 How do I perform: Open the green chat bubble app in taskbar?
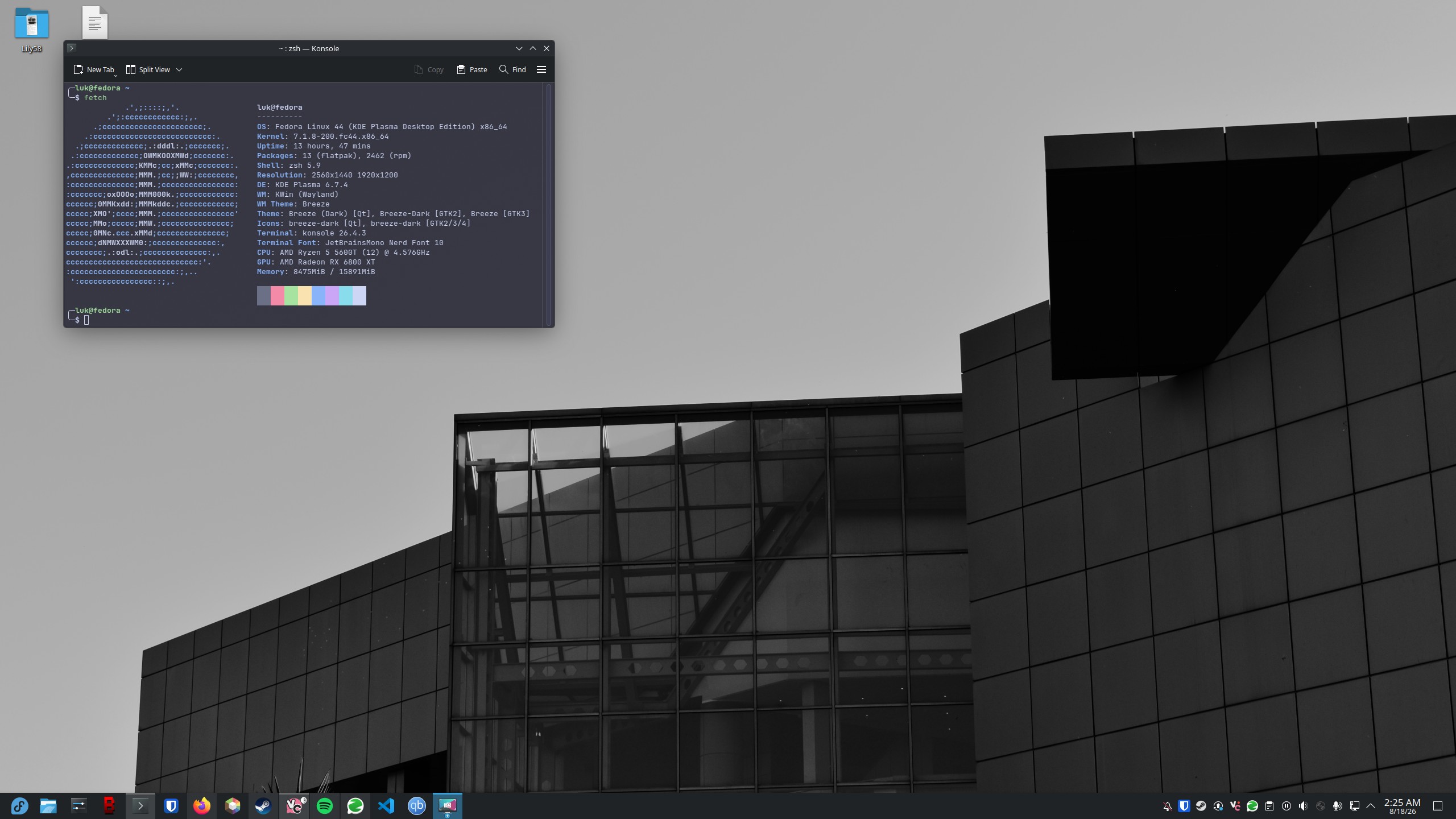tap(355, 806)
